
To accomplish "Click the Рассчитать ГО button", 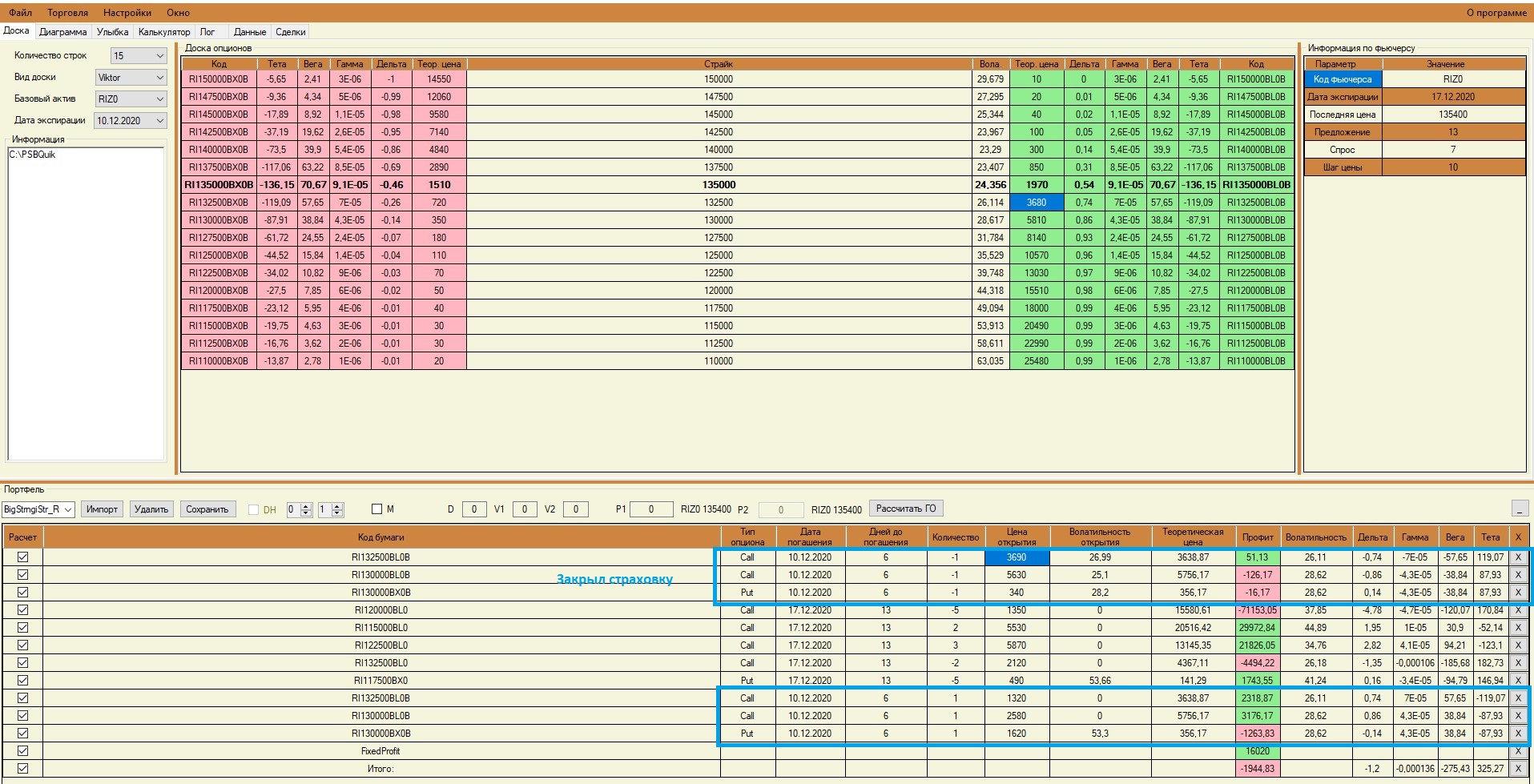I will [x=906, y=509].
